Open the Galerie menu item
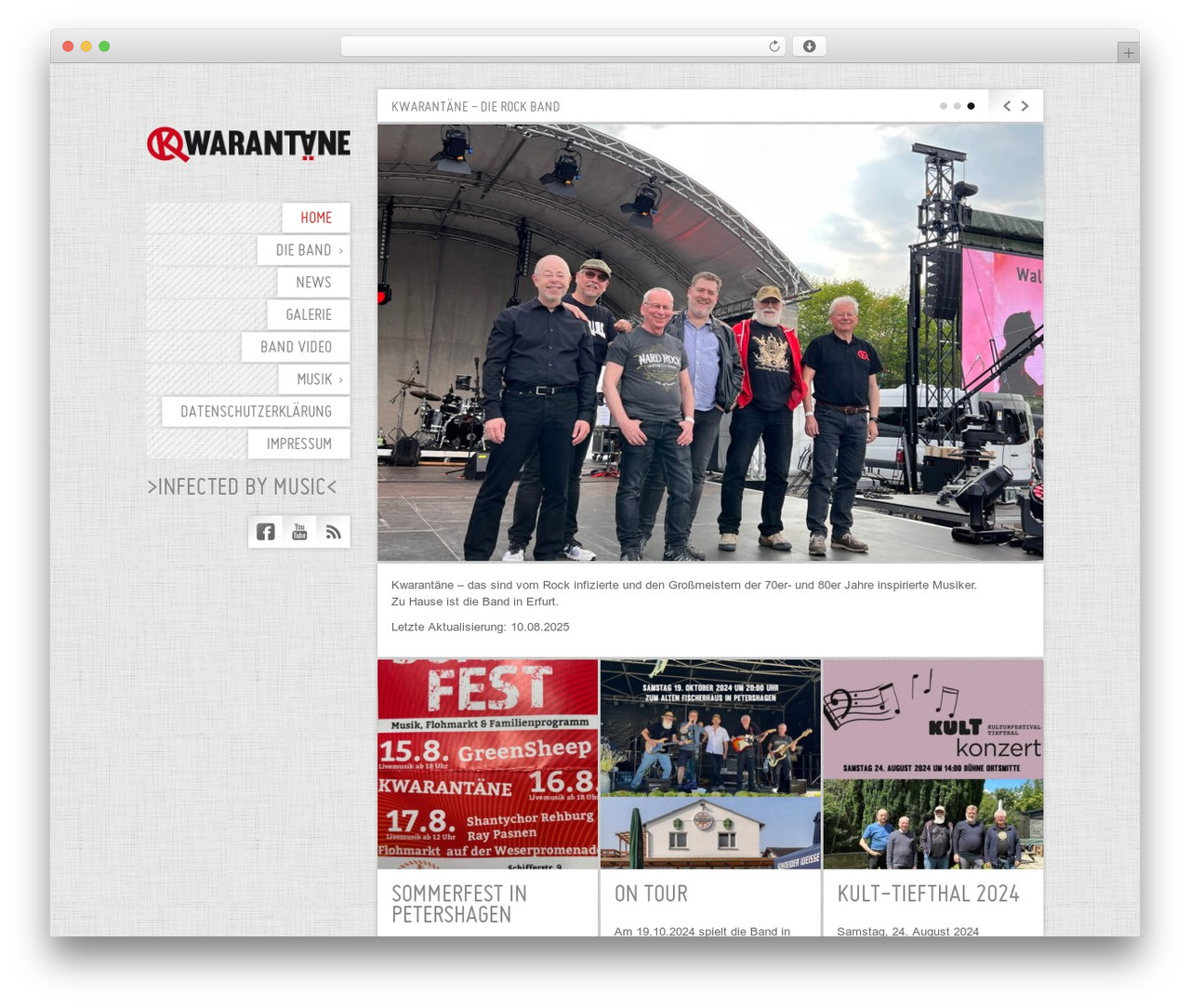1190x1008 pixels. pyautogui.click(x=309, y=314)
